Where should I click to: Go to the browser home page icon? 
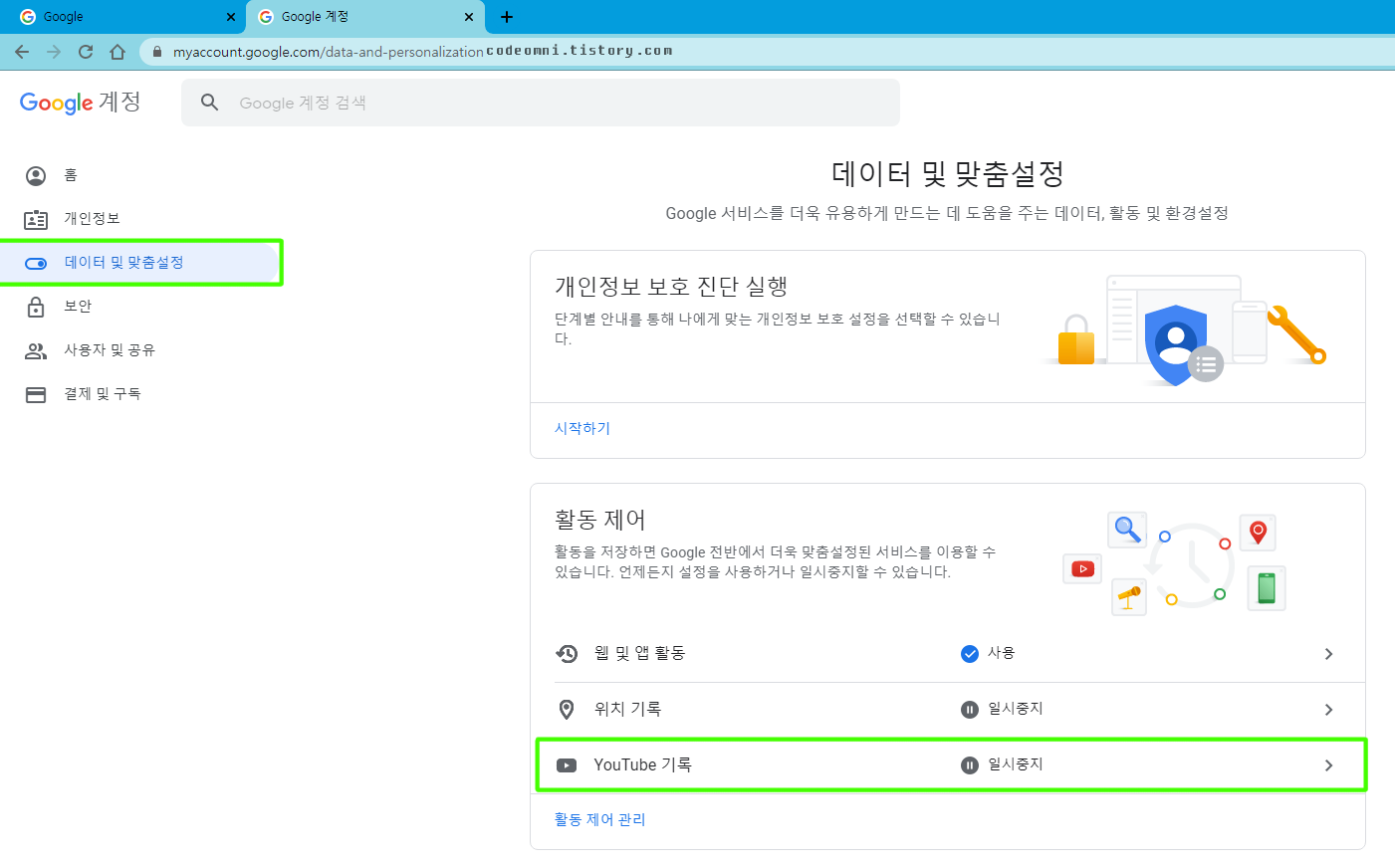point(117,52)
